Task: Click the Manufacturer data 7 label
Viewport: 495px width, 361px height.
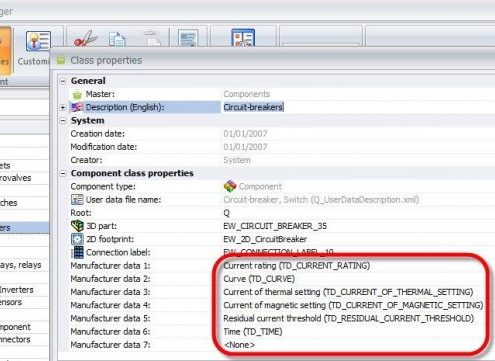Action: point(110,345)
